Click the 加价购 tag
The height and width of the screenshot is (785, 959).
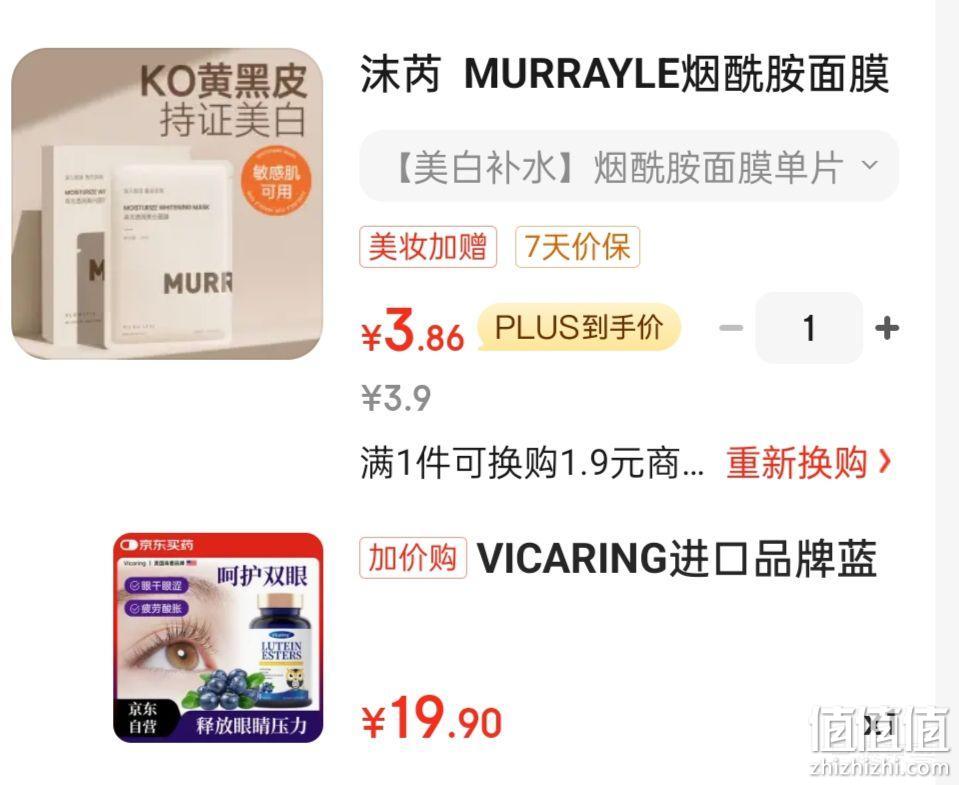coord(413,558)
